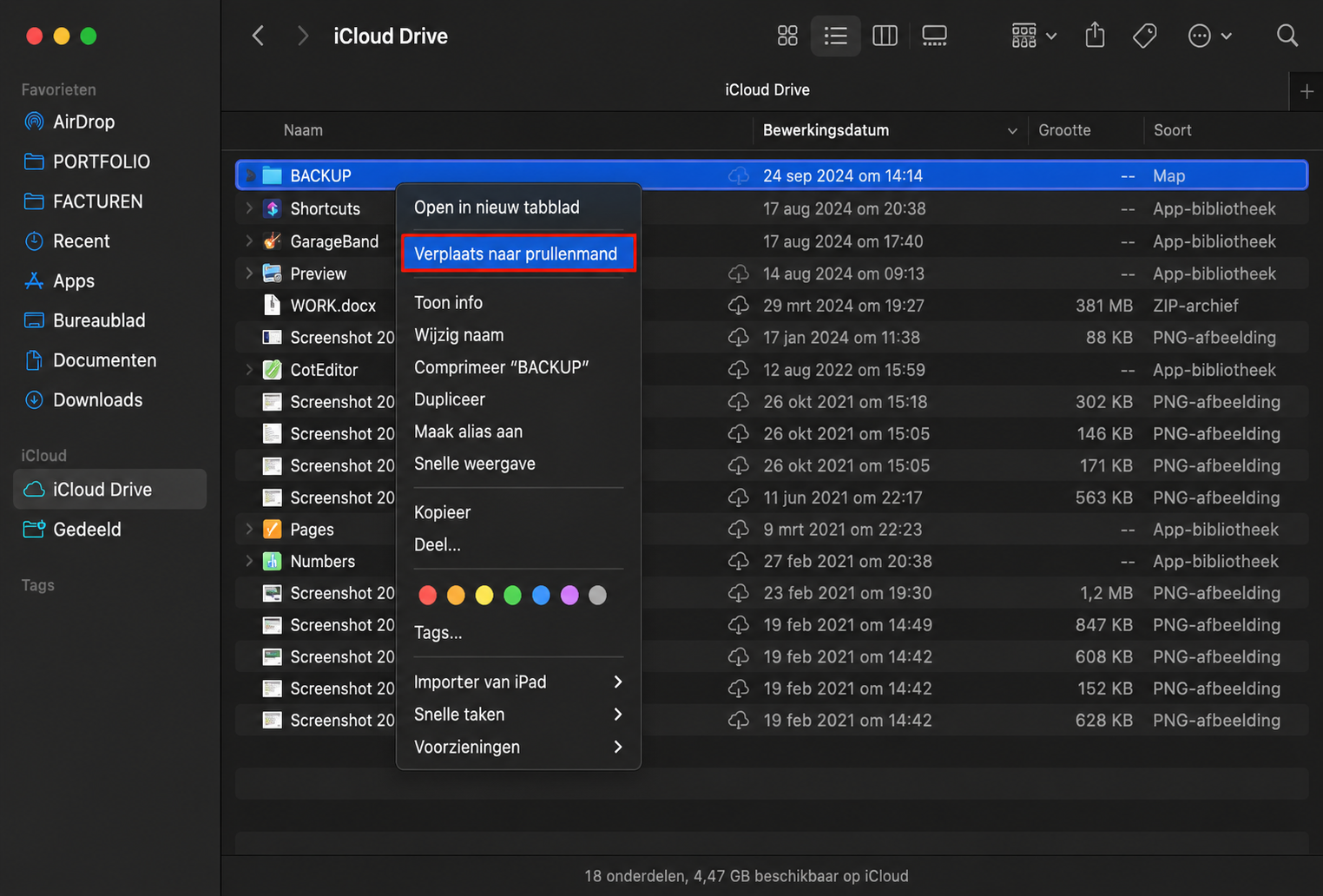Go back with the left arrow
This screenshot has width=1323, height=896.
point(258,36)
